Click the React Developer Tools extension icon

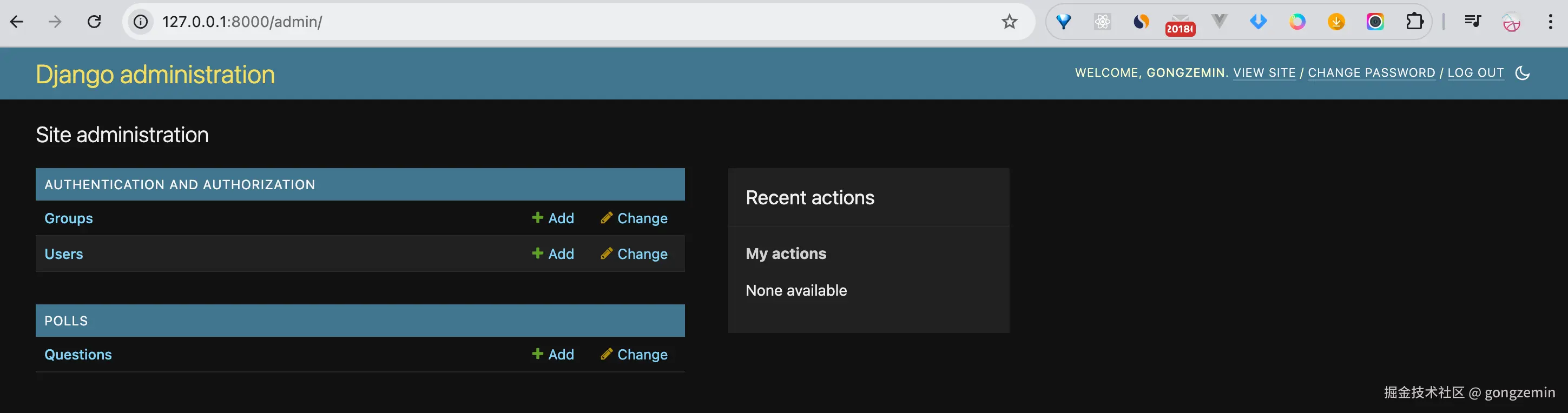(1102, 22)
